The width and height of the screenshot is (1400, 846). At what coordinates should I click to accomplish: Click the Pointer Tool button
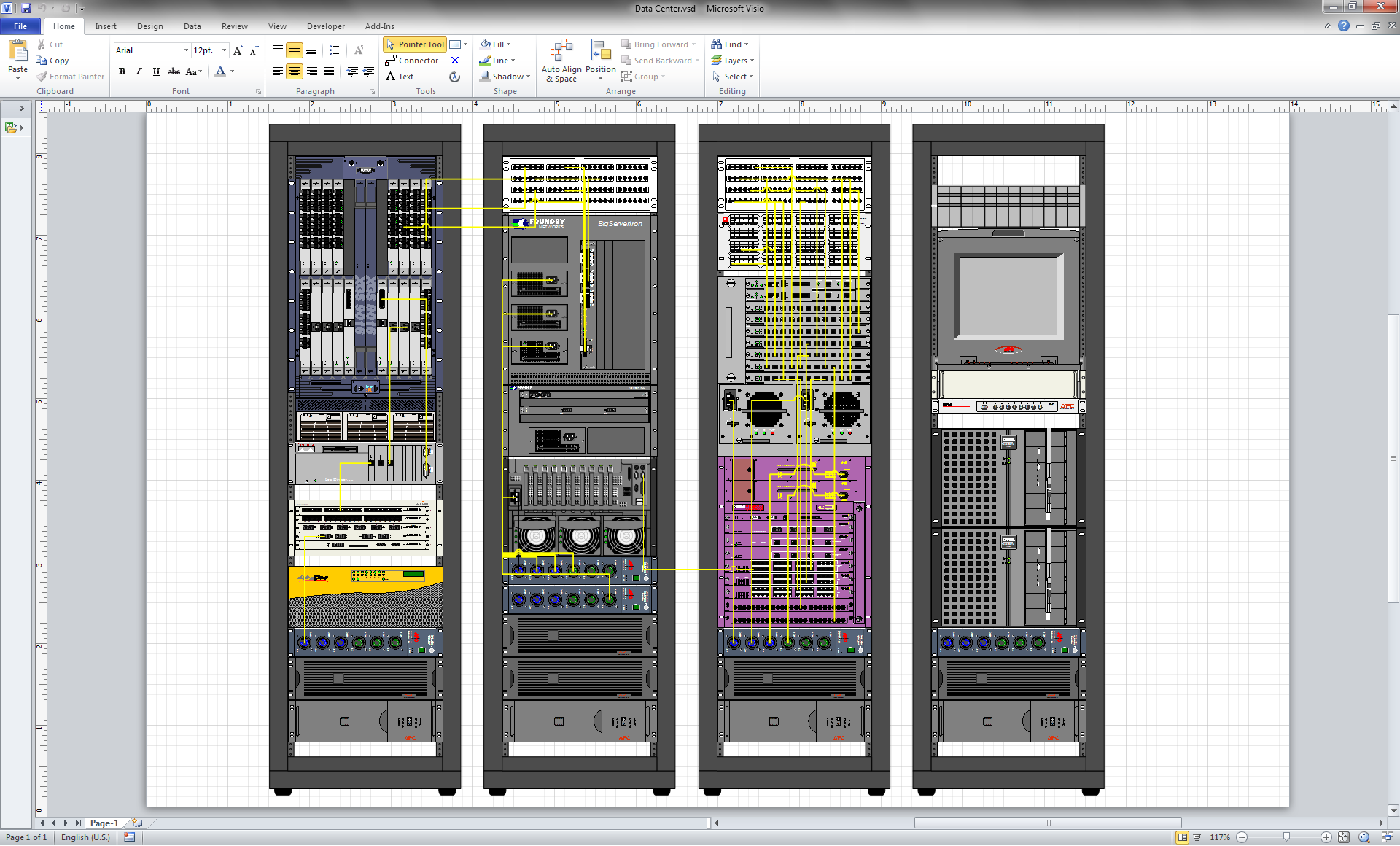pos(414,44)
